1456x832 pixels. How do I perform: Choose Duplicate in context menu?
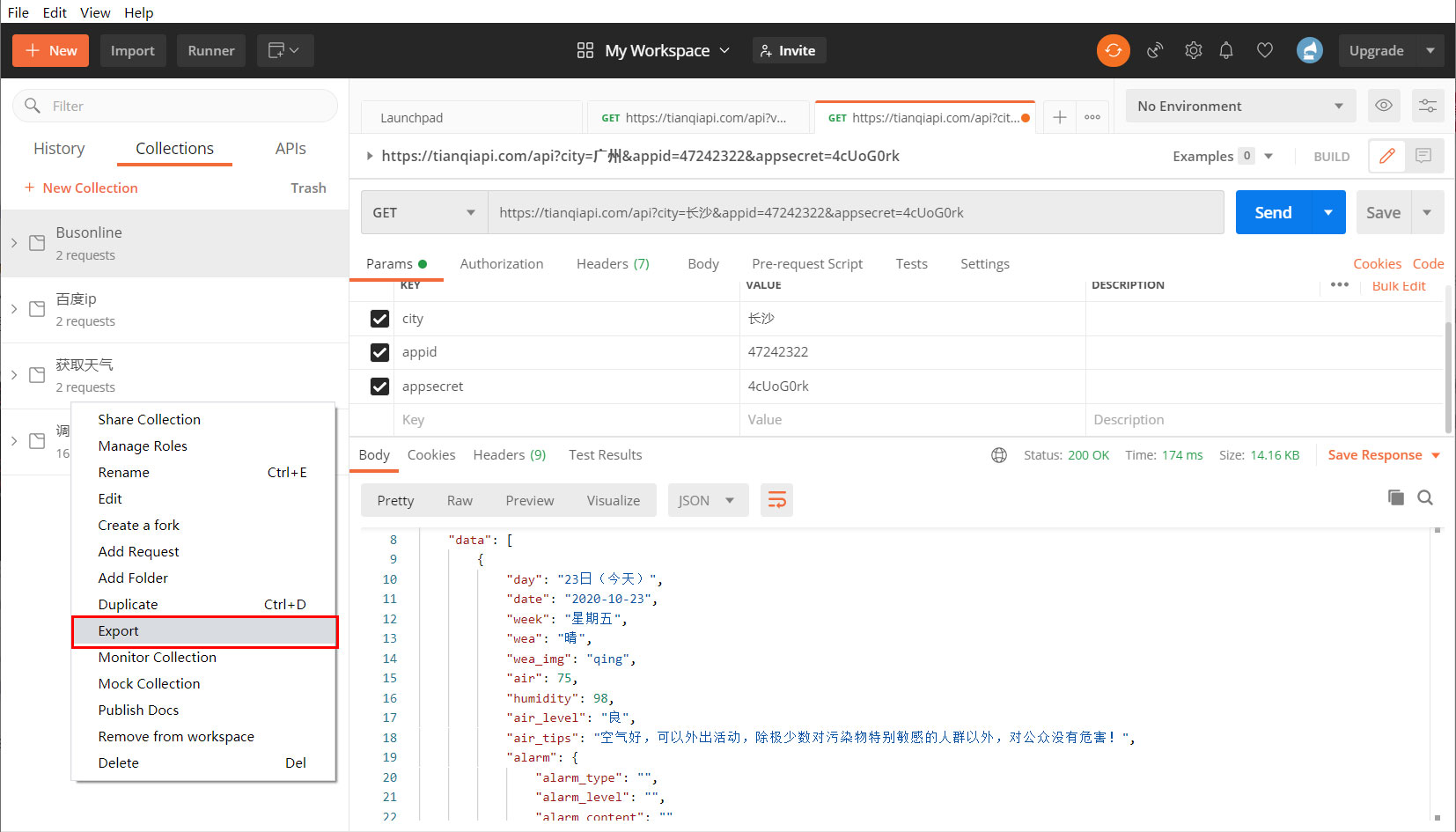coord(204,604)
